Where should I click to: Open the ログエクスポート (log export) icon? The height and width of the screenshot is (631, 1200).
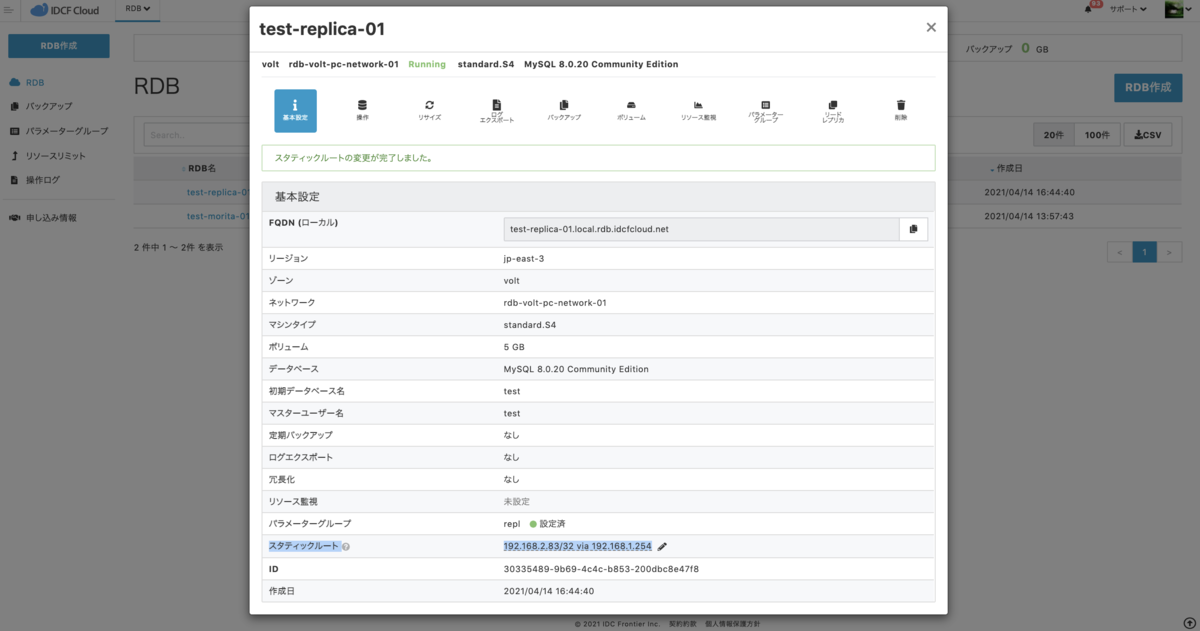click(x=497, y=108)
